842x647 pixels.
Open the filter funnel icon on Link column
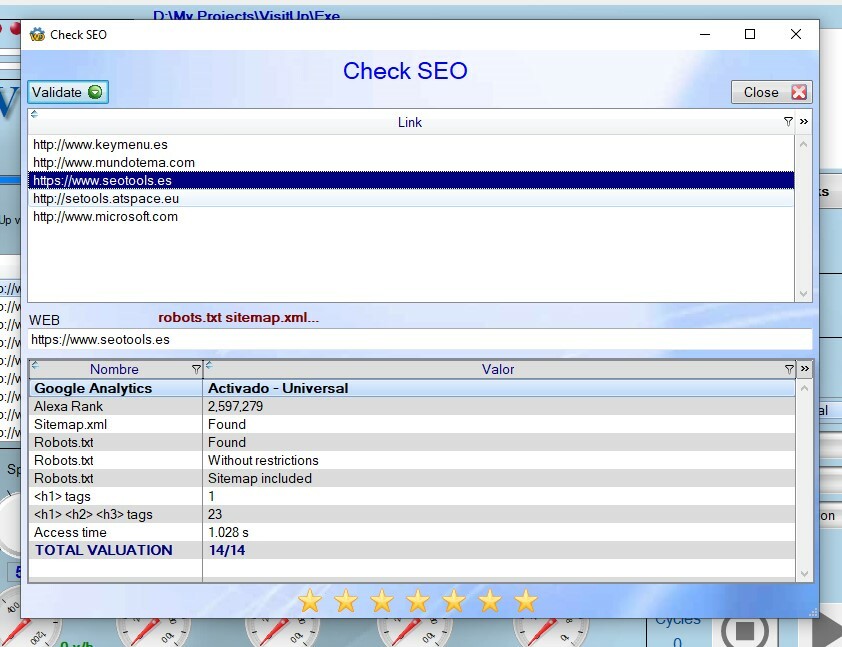[789, 121]
